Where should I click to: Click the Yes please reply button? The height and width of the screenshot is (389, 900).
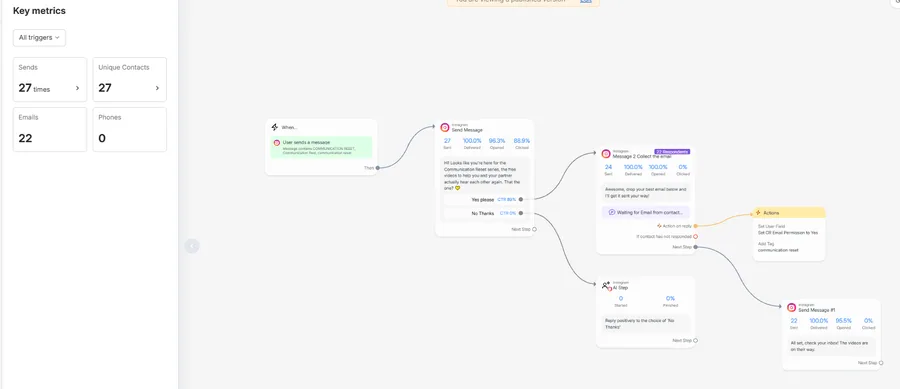(481, 200)
